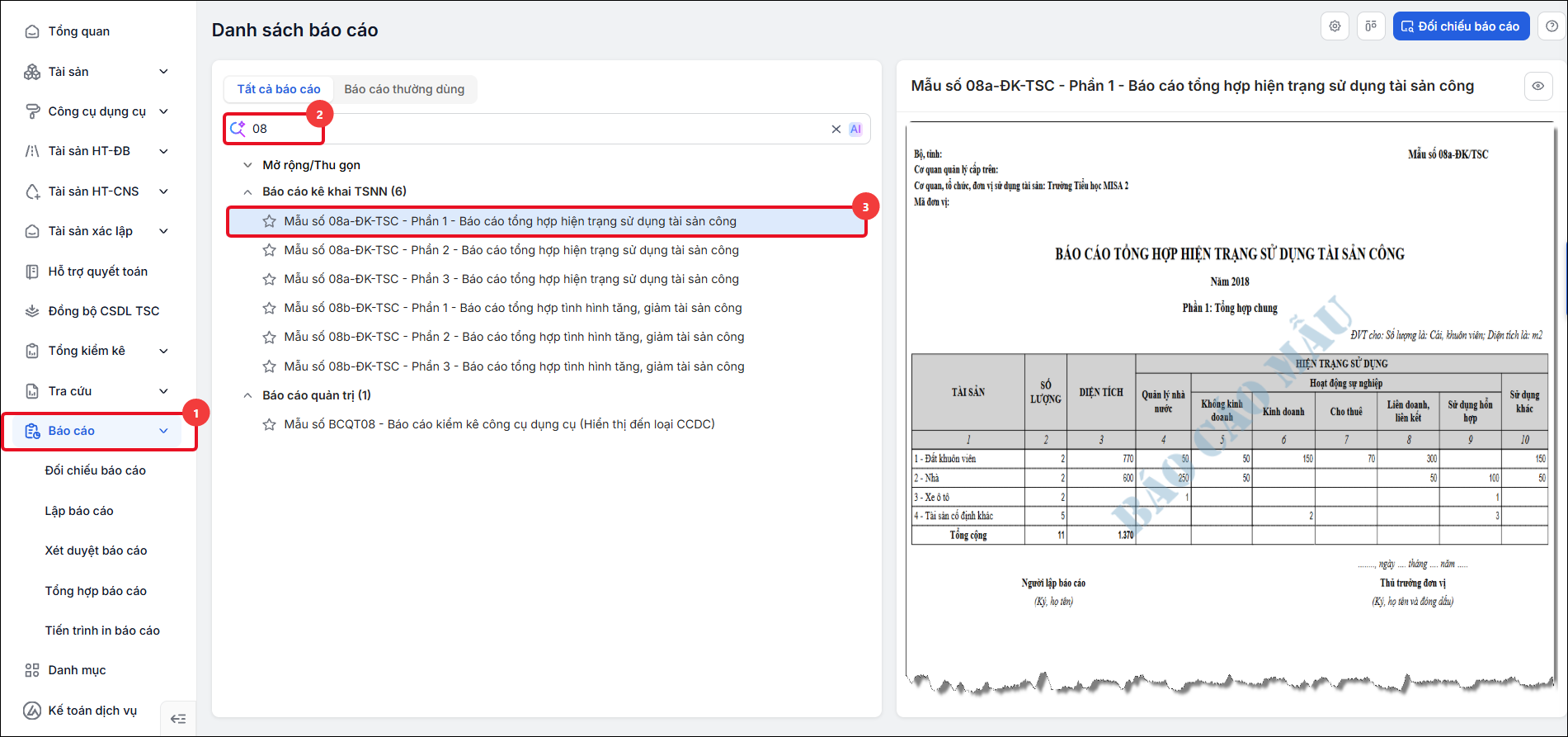The height and width of the screenshot is (737, 1568).
Task: Collapse the sidebar with the bottom arrow icon
Action: [178, 719]
